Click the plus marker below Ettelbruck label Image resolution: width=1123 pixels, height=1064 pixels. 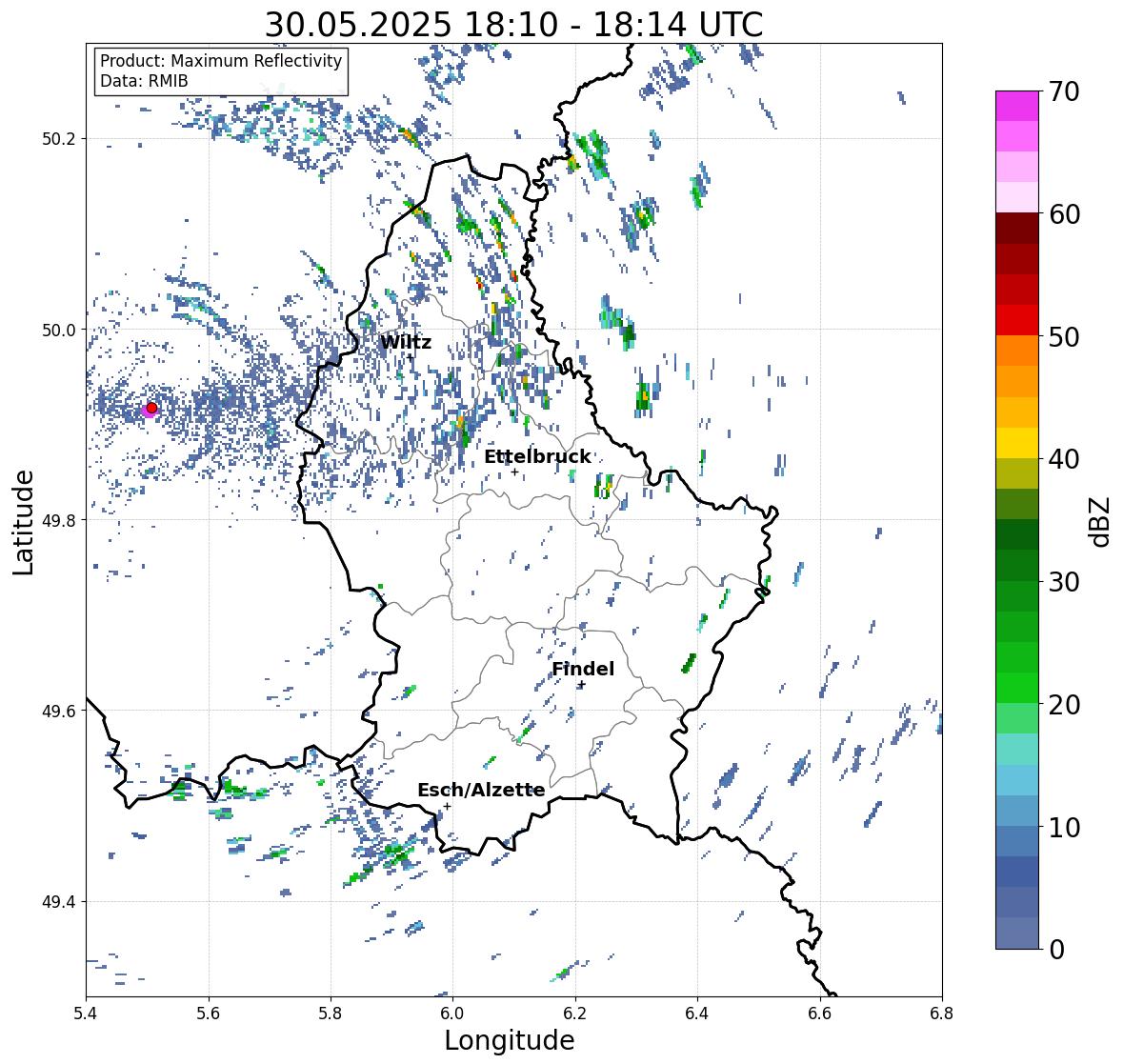[x=514, y=472]
